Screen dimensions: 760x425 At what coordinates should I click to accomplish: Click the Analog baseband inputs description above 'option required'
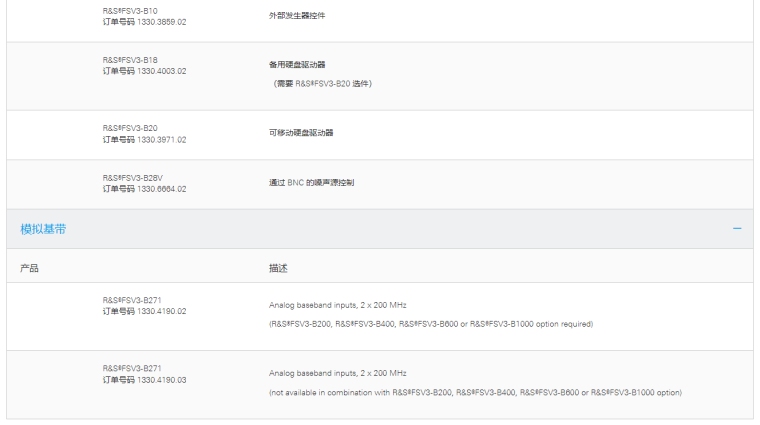tap(338, 305)
